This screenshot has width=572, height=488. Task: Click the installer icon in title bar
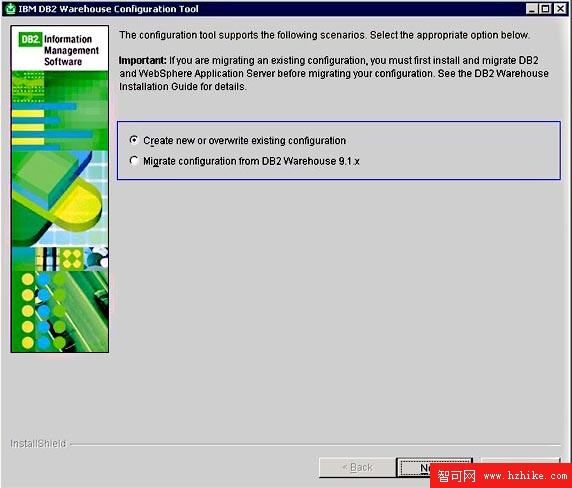[11, 8]
